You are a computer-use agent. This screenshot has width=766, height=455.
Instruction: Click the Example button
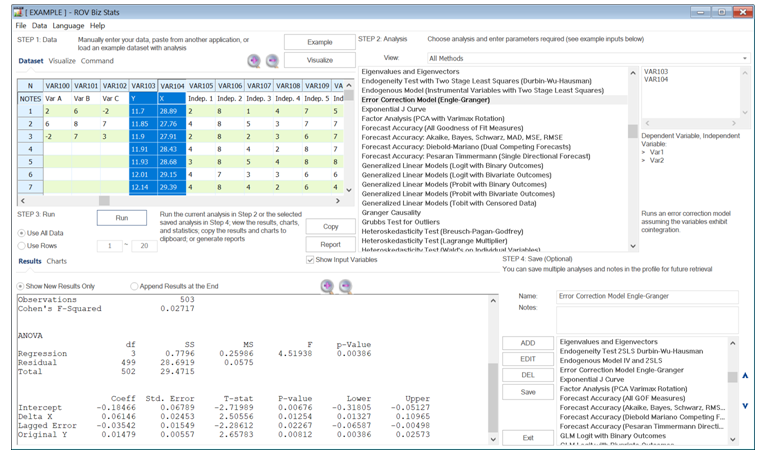point(320,42)
